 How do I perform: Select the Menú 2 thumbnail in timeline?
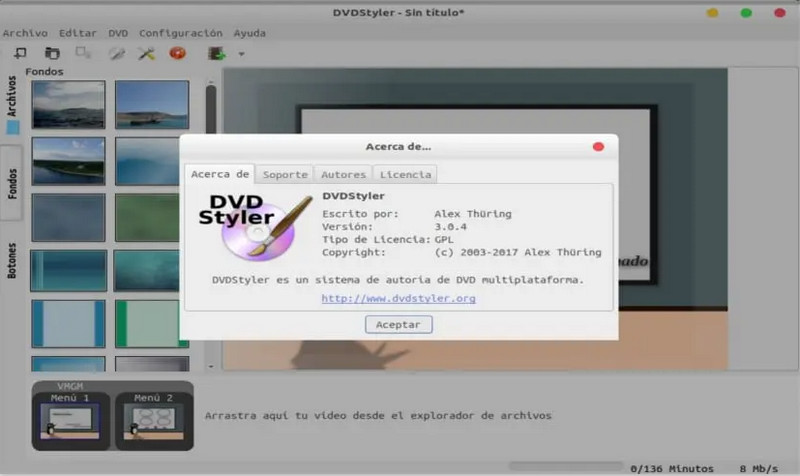(154, 421)
